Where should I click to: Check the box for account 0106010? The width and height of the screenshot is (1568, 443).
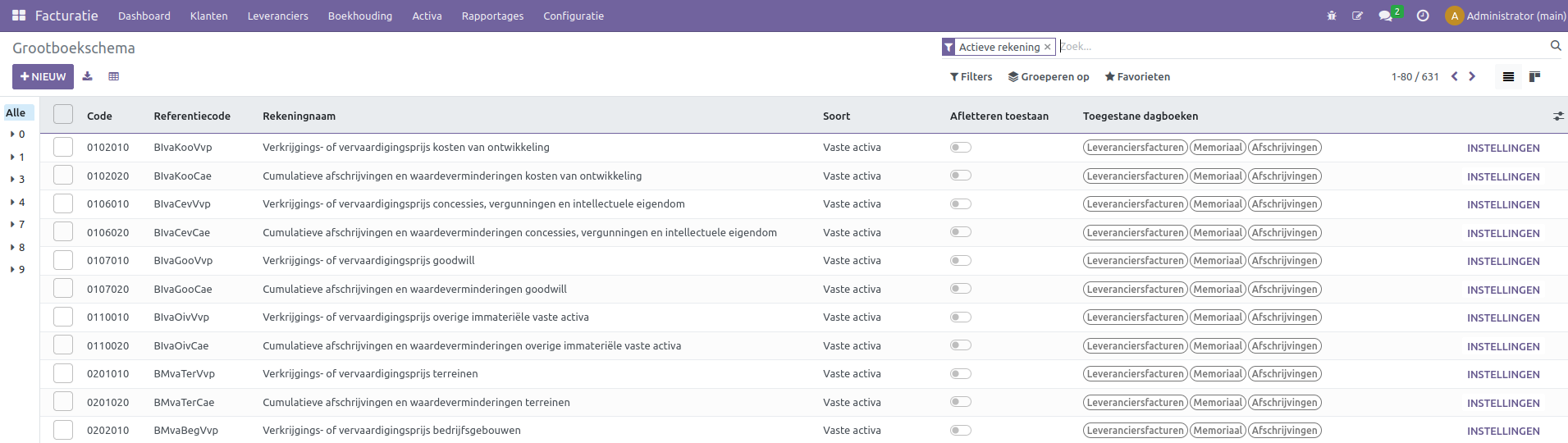pos(63,203)
